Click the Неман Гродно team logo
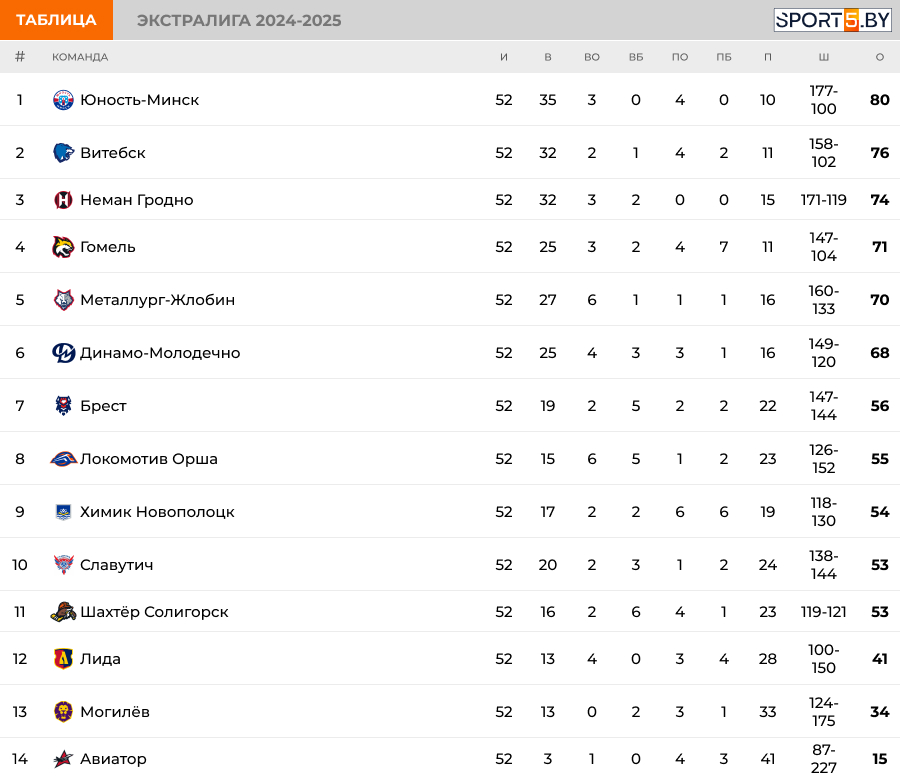Screen dimensions: 900x779 (63, 200)
